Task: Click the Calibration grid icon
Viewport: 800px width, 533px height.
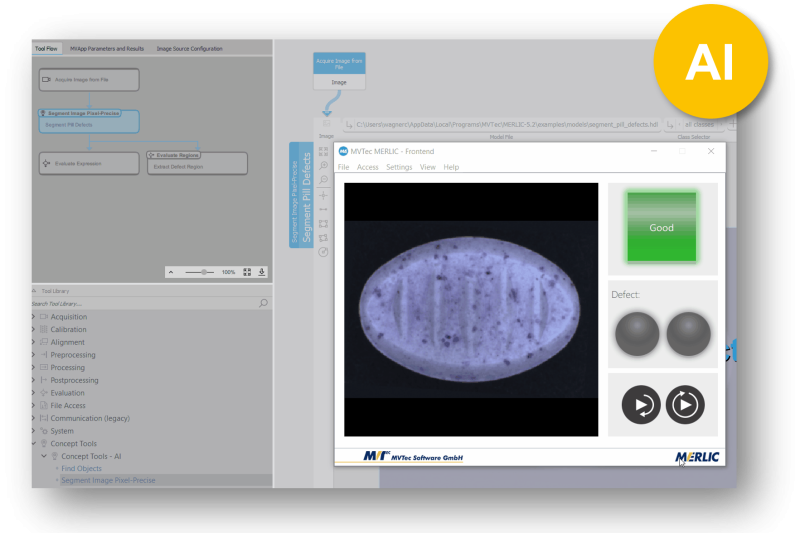Action: [44, 329]
